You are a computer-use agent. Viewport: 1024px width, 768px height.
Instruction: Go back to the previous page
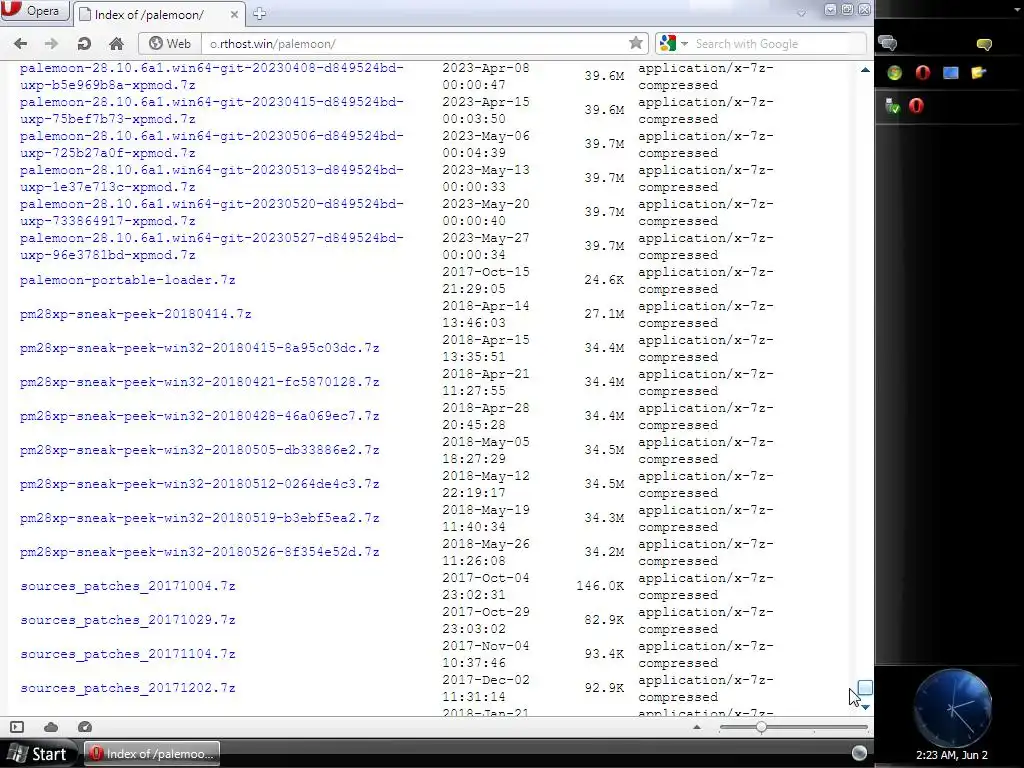[x=21, y=44]
